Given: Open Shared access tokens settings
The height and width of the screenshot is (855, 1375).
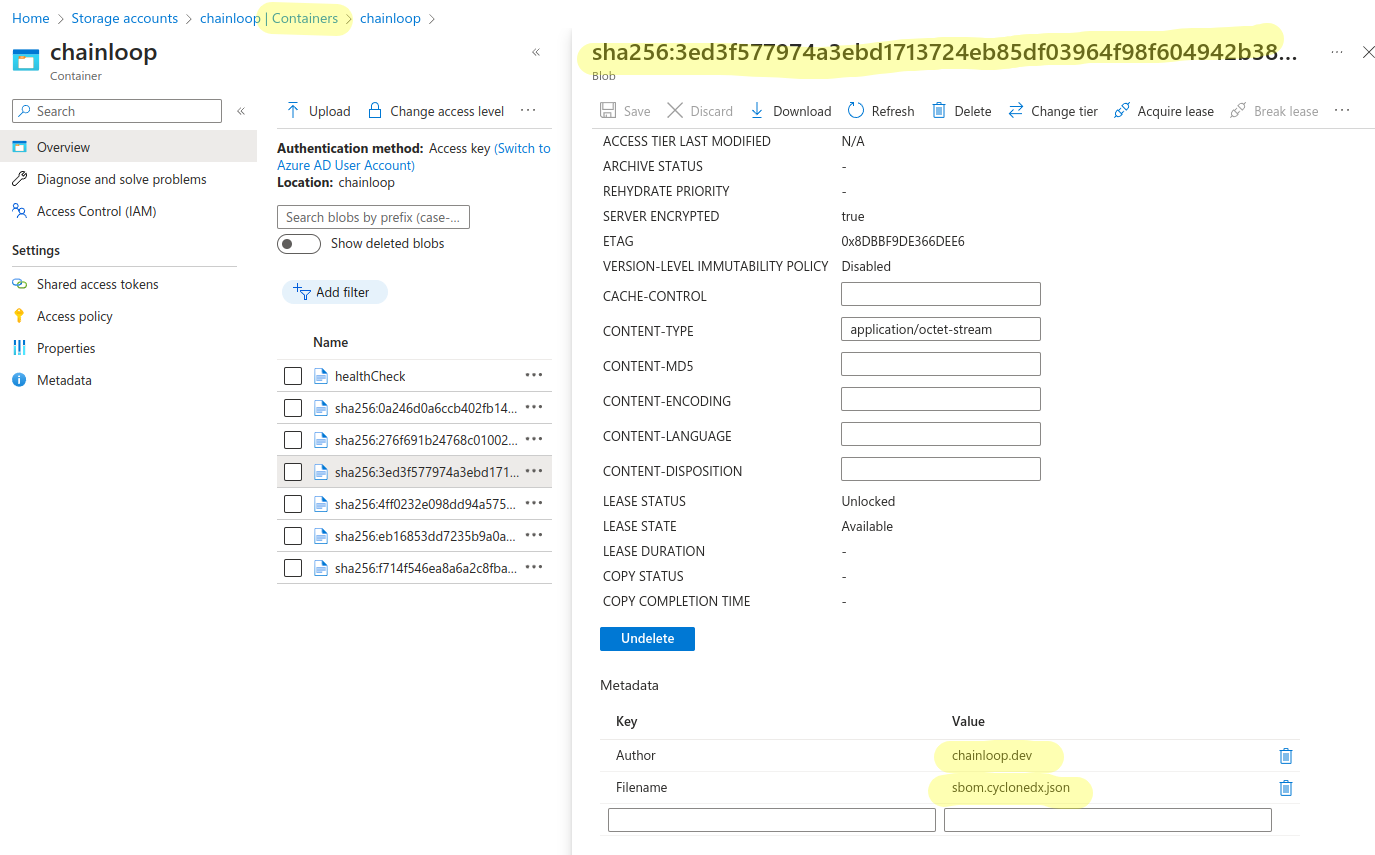Looking at the screenshot, I should pyautogui.click(x=97, y=284).
